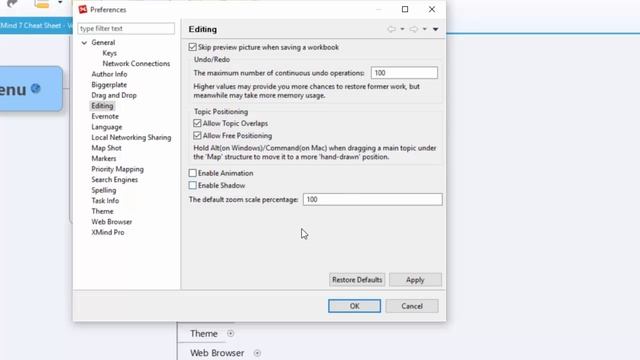
Task: Go forward to next preference page
Action: point(414,29)
